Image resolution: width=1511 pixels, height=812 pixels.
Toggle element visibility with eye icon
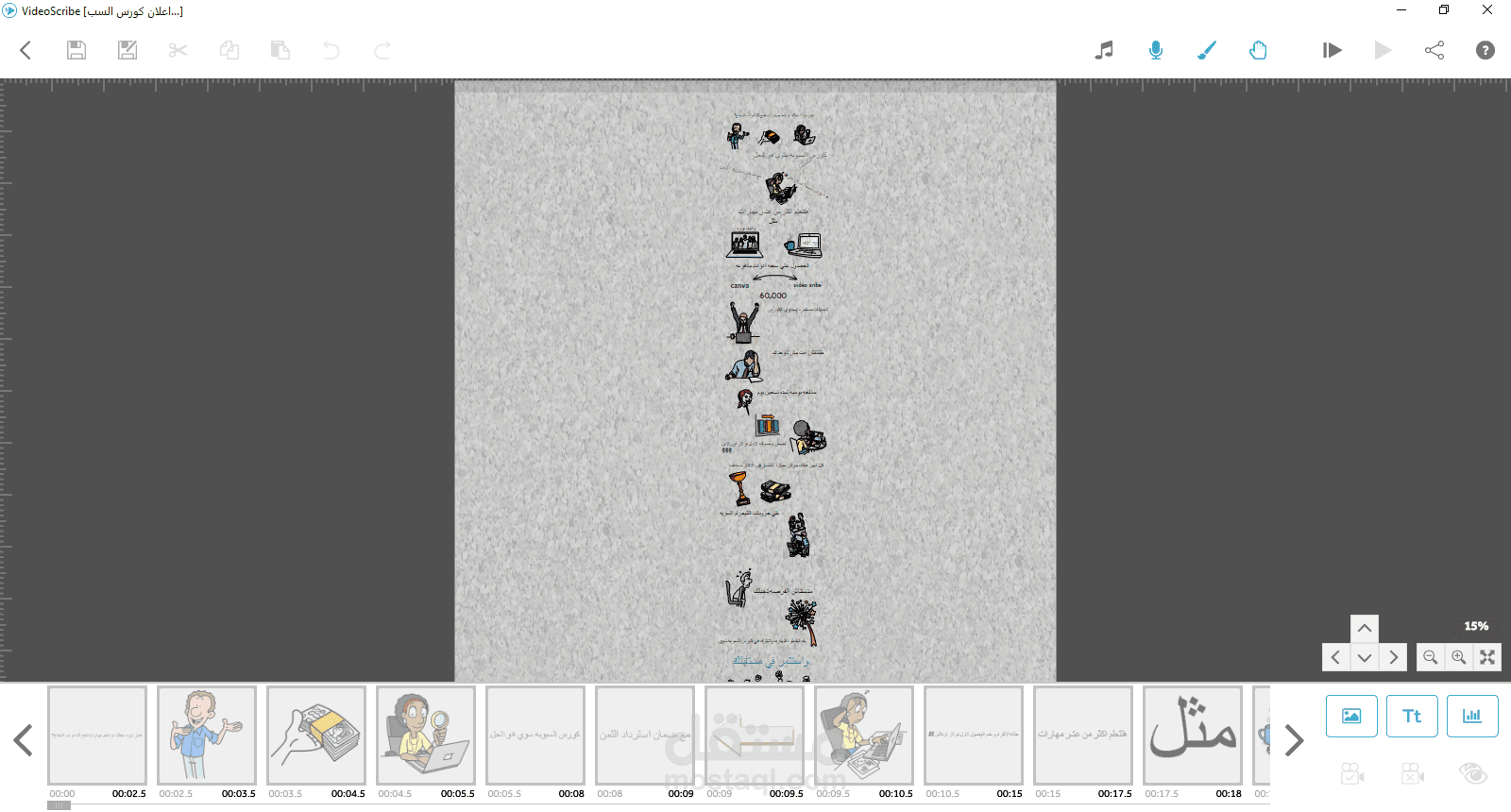coord(1473,774)
